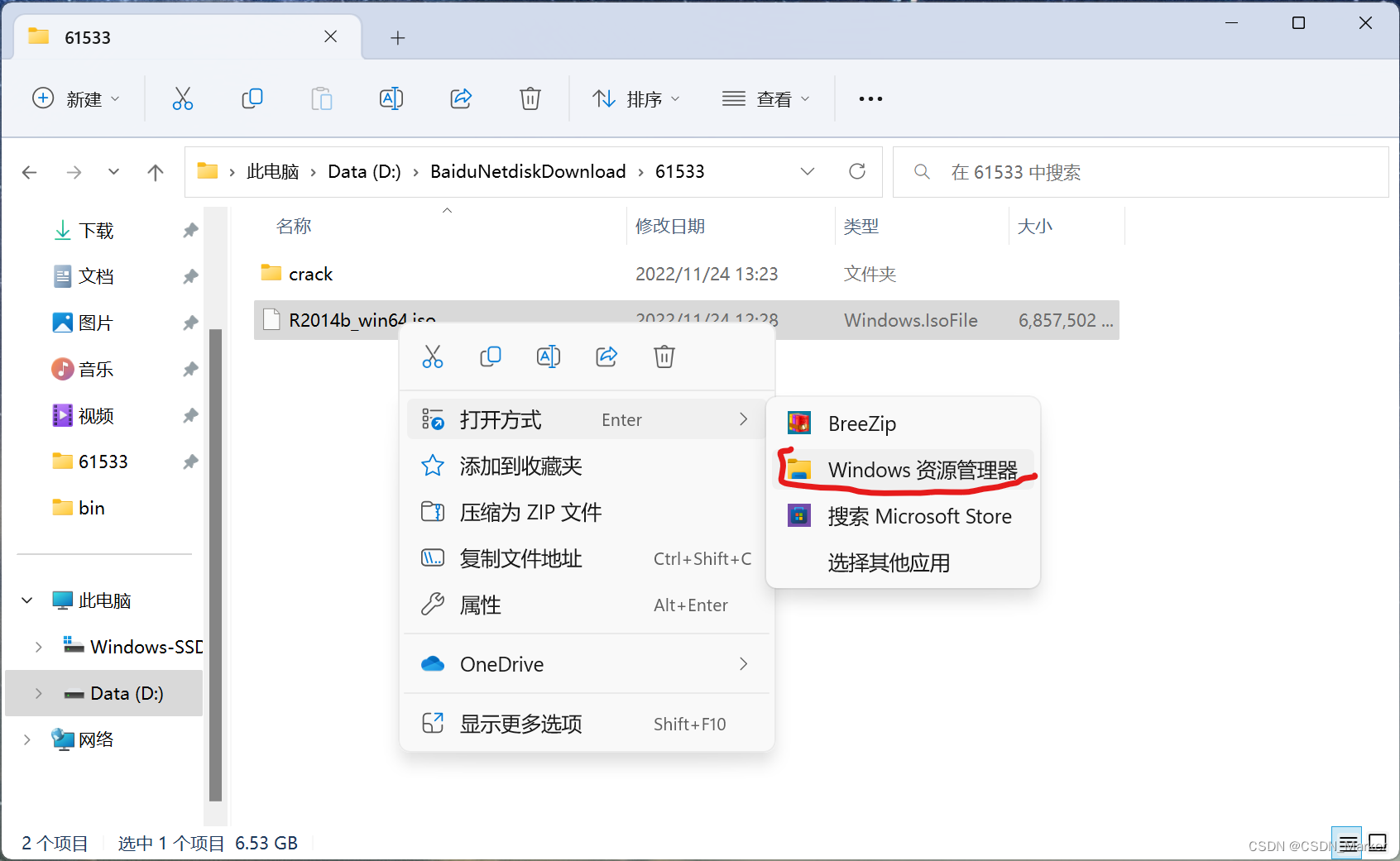1400x861 pixels.
Task: Open the bin folder in the sidebar
Action: pos(79,508)
